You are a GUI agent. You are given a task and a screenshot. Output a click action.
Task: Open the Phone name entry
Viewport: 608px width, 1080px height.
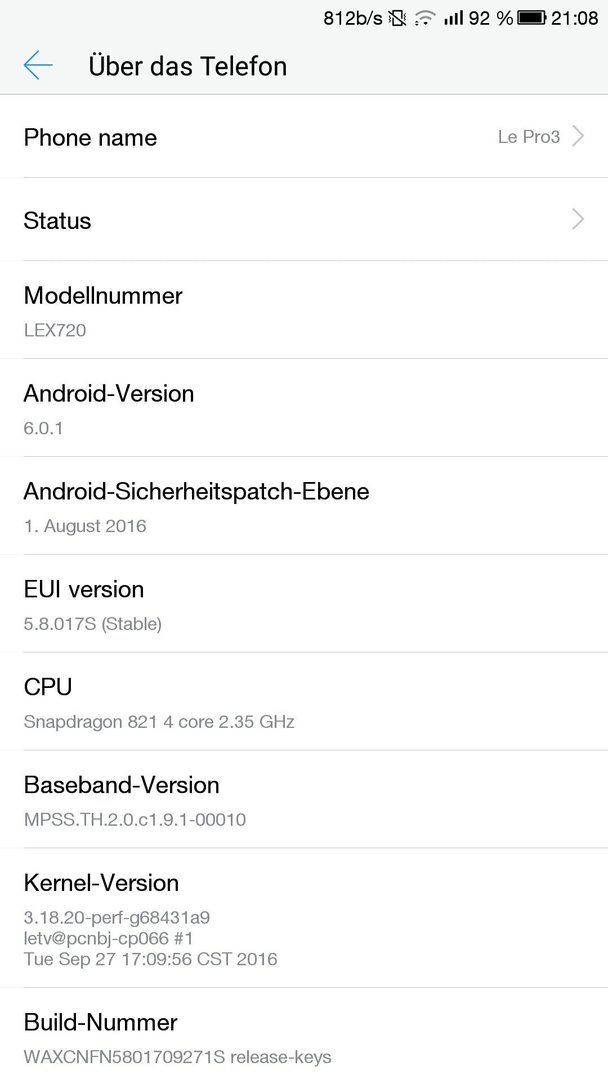(304, 136)
